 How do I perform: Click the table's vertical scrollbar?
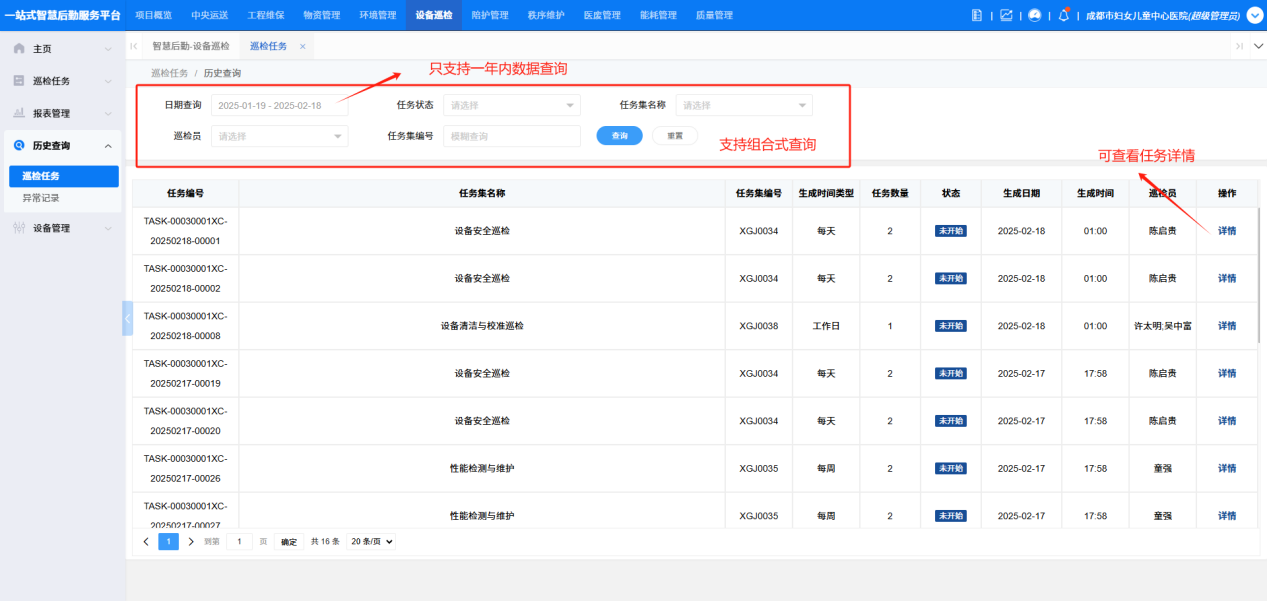[x=1260, y=275]
